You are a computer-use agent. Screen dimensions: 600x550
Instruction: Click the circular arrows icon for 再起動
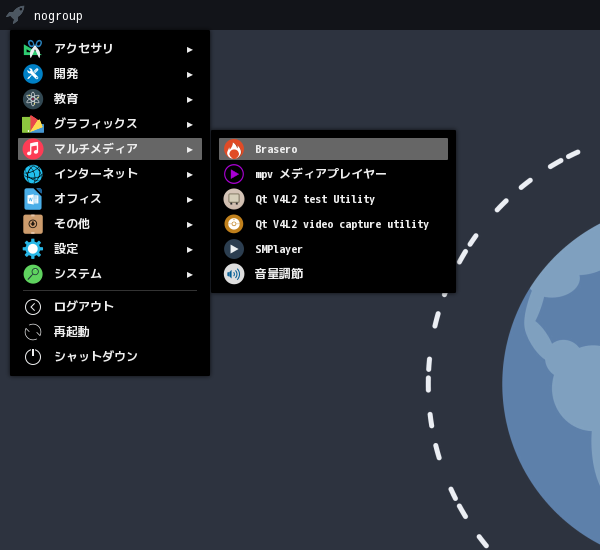tap(33, 332)
